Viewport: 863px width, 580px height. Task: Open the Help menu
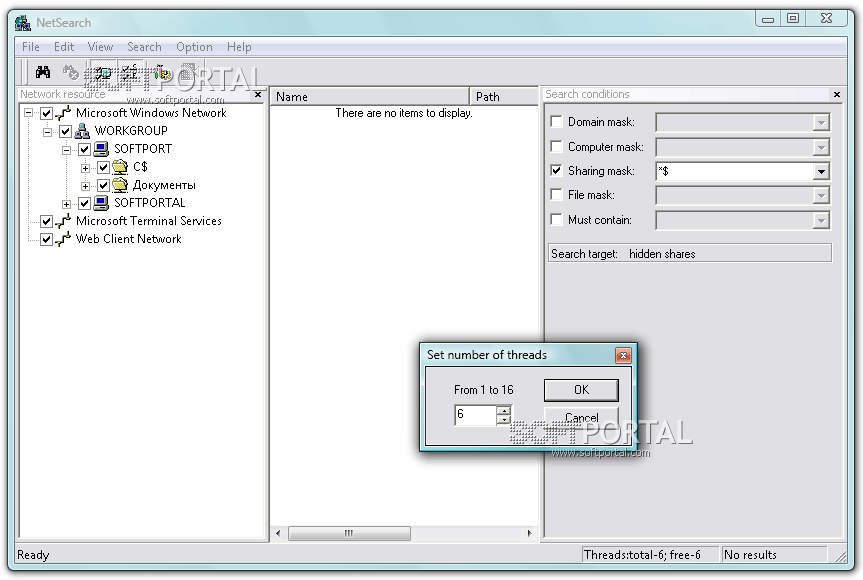pyautogui.click(x=239, y=47)
